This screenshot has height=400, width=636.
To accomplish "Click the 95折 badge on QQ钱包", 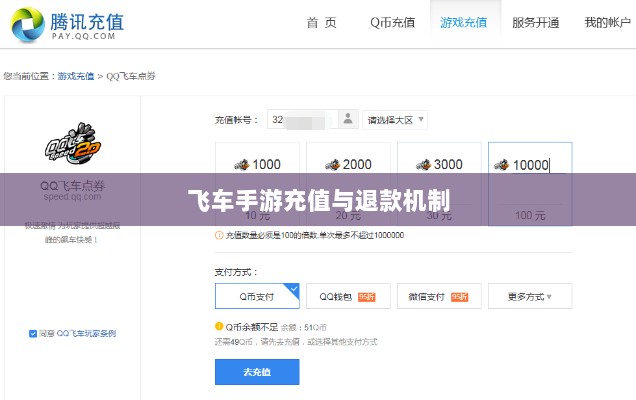I will (x=367, y=297).
